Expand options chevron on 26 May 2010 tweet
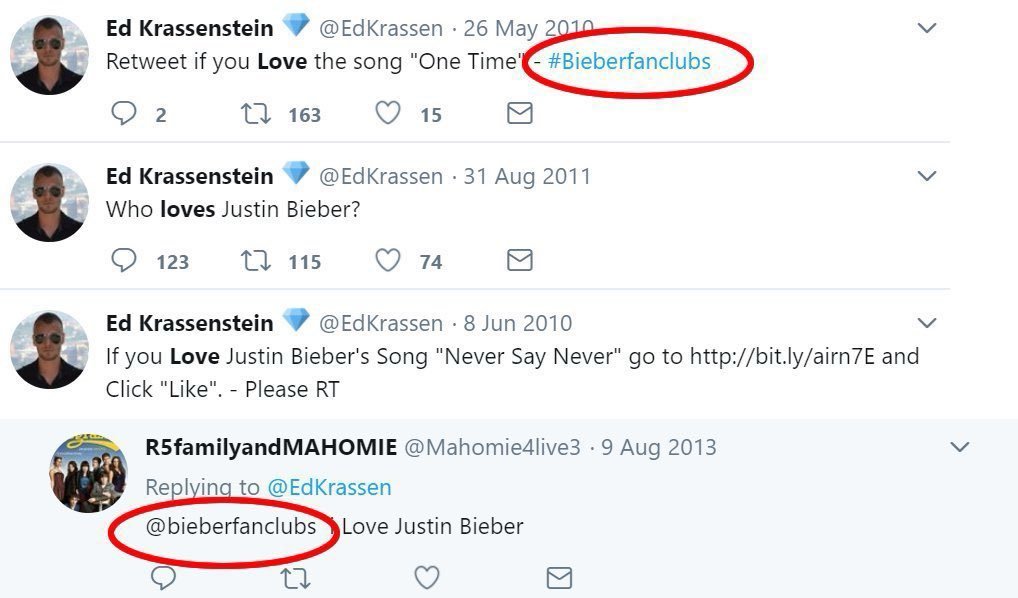This screenshot has width=1018, height=598. pyautogui.click(x=927, y=29)
